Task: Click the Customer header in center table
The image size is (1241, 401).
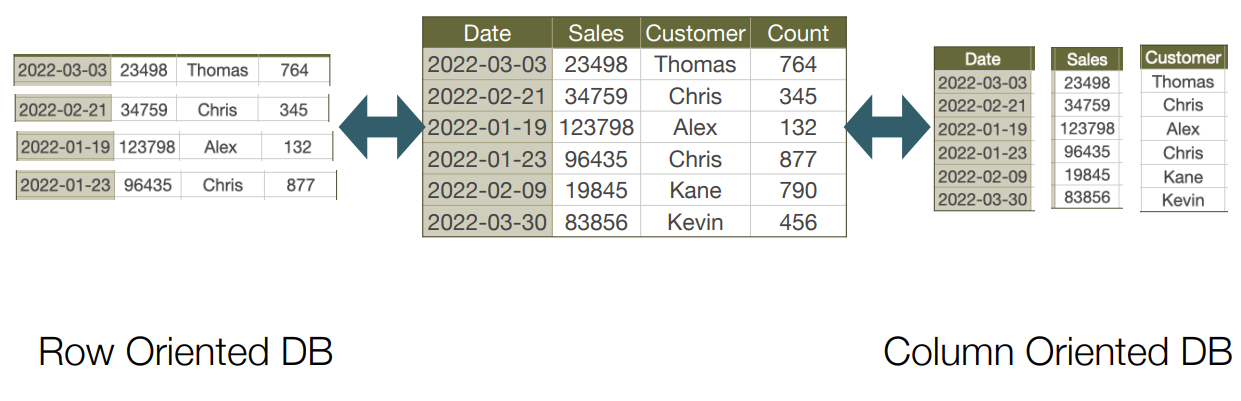Action: point(695,33)
